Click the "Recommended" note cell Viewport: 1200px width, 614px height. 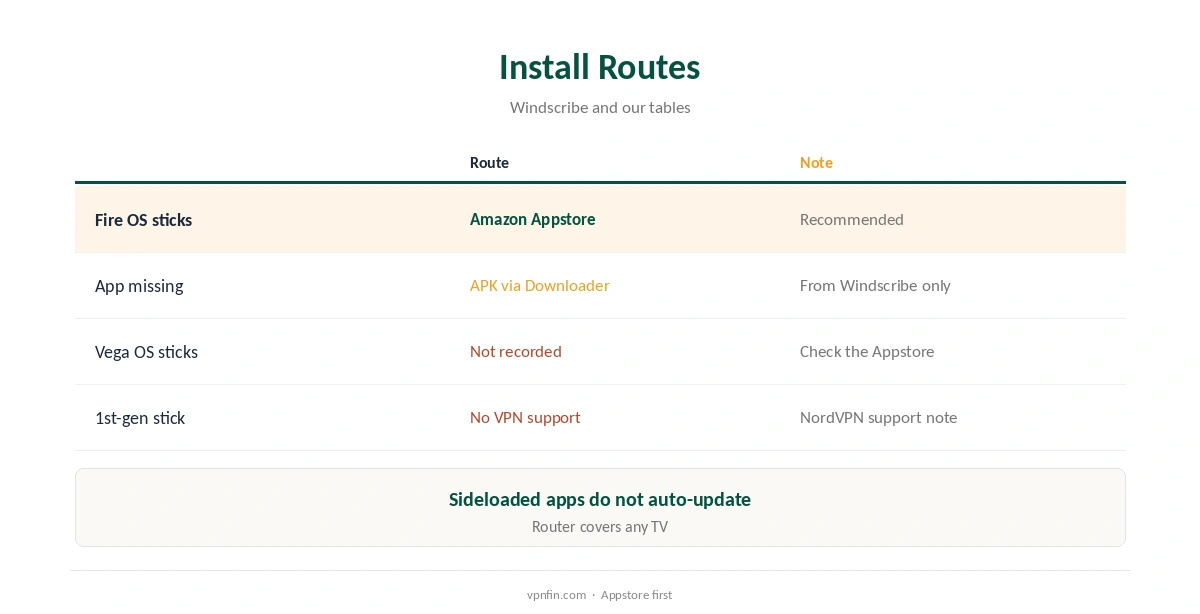[851, 219]
